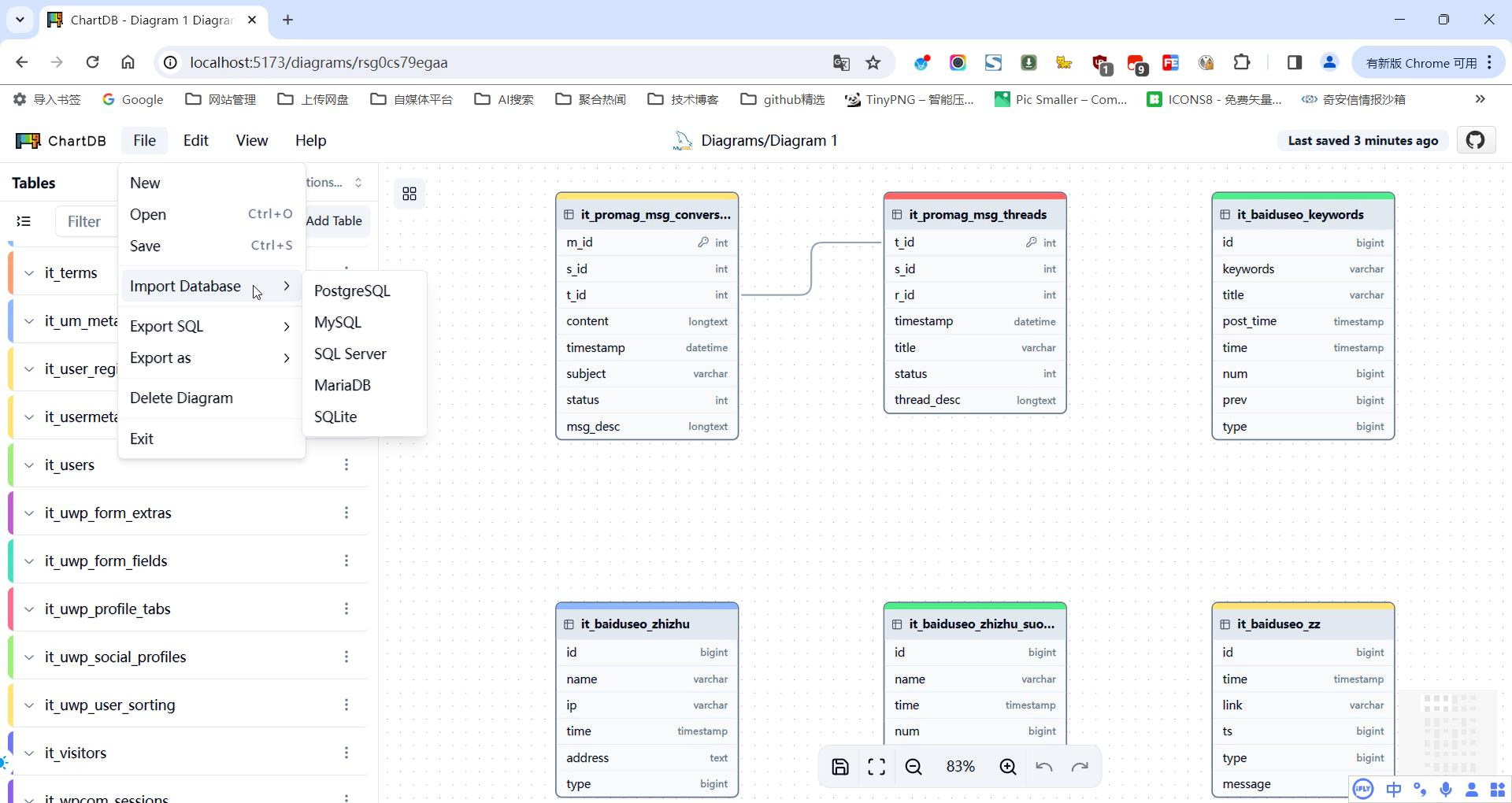Click the Last saved 3 minutes ago label

pos(1362,140)
